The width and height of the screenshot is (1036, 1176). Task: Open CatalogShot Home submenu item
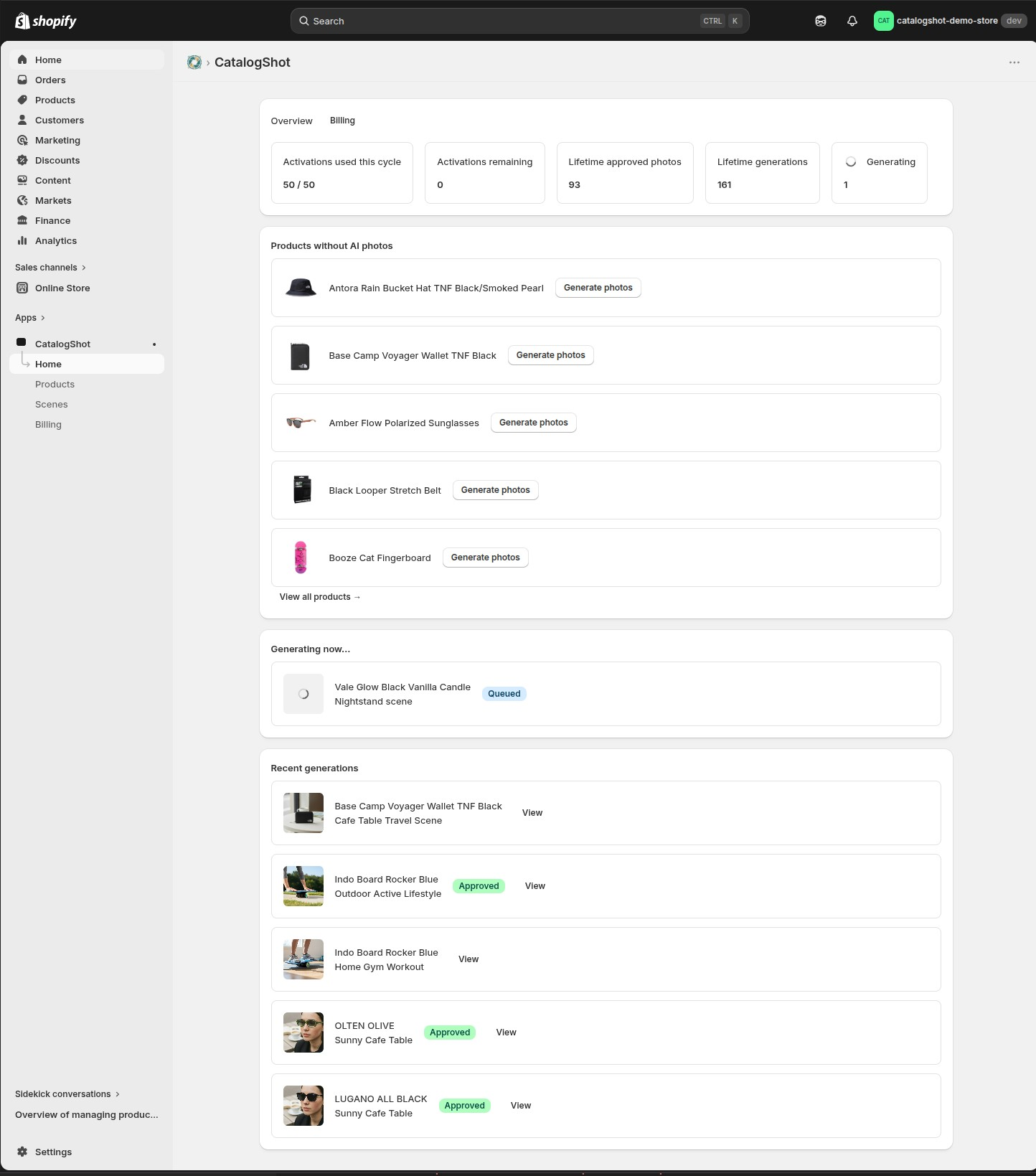point(87,364)
